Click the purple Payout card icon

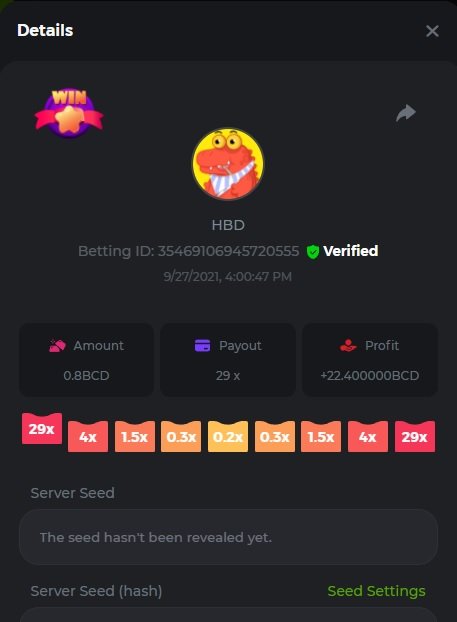tap(202, 346)
